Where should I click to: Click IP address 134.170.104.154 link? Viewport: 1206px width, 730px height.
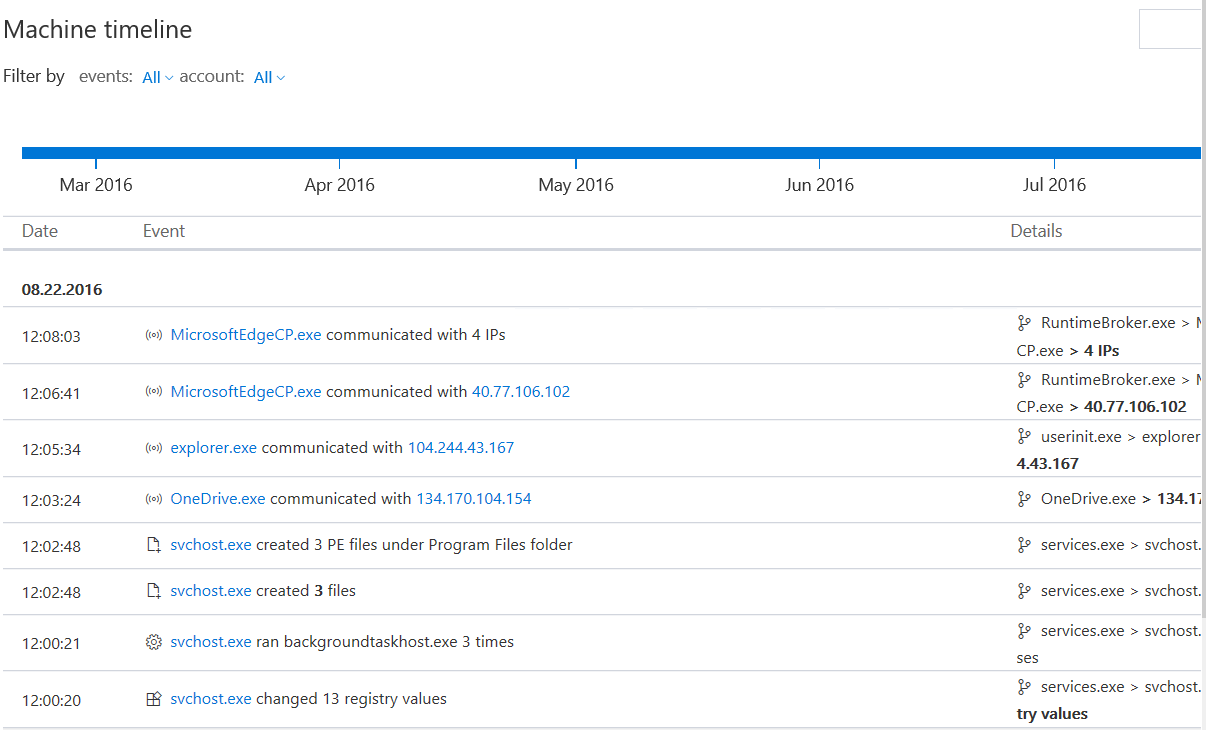[473, 499]
